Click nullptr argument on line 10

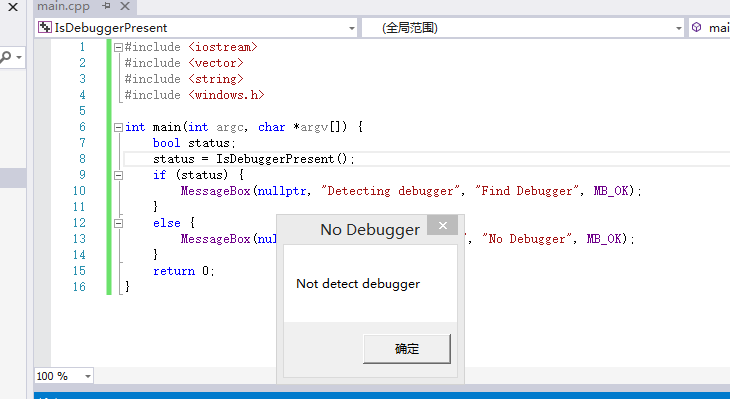(282, 191)
